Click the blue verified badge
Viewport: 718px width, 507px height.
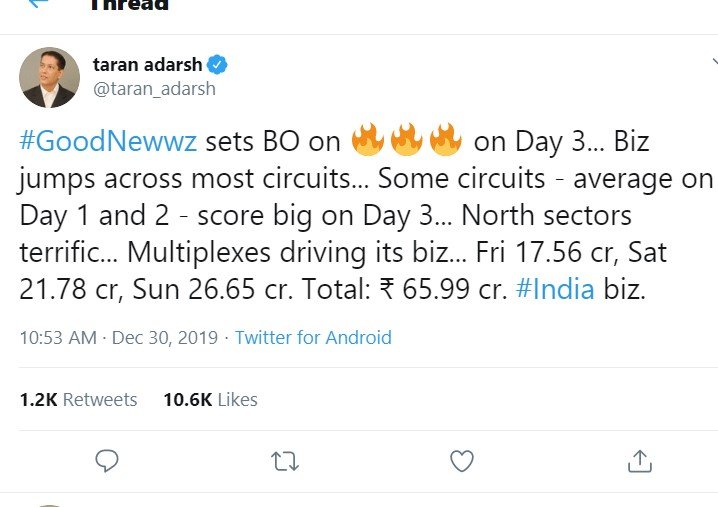click(217, 65)
